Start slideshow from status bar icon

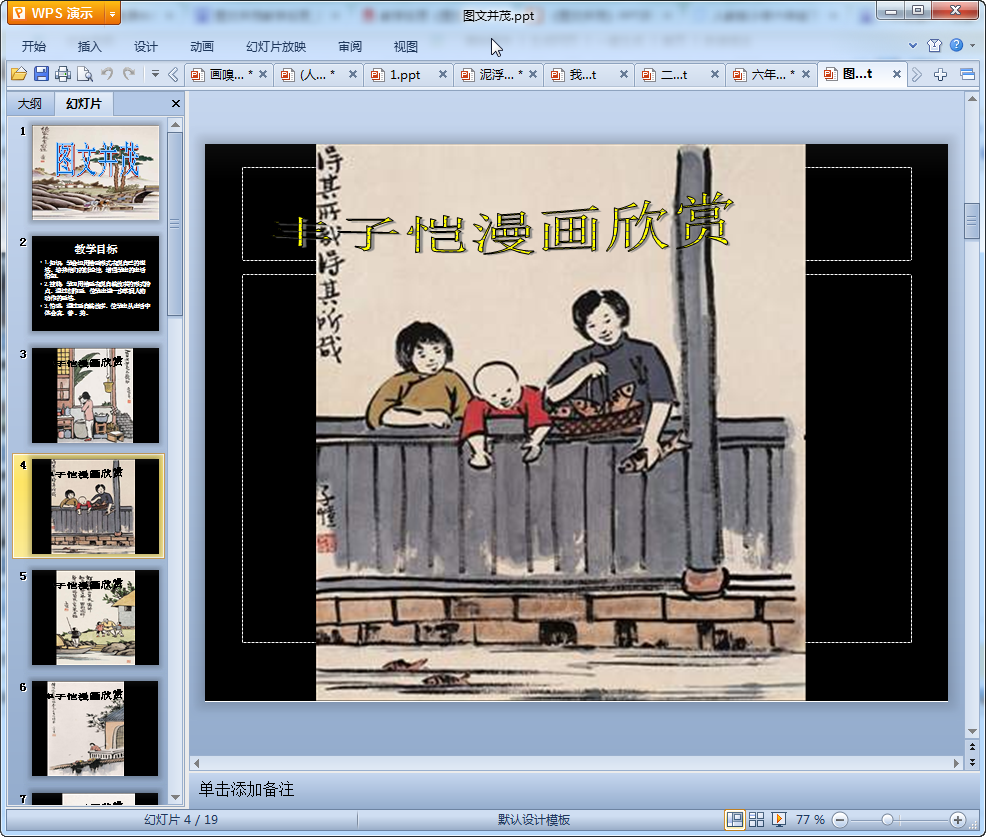pos(778,819)
